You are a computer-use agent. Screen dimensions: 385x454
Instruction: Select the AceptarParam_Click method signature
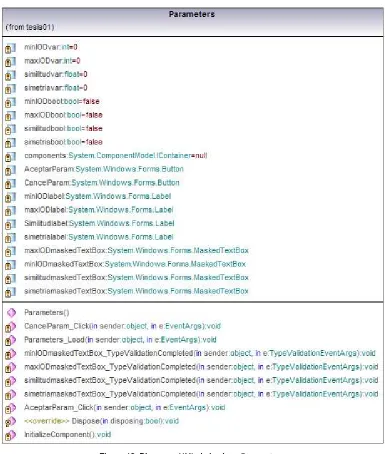coord(125,407)
